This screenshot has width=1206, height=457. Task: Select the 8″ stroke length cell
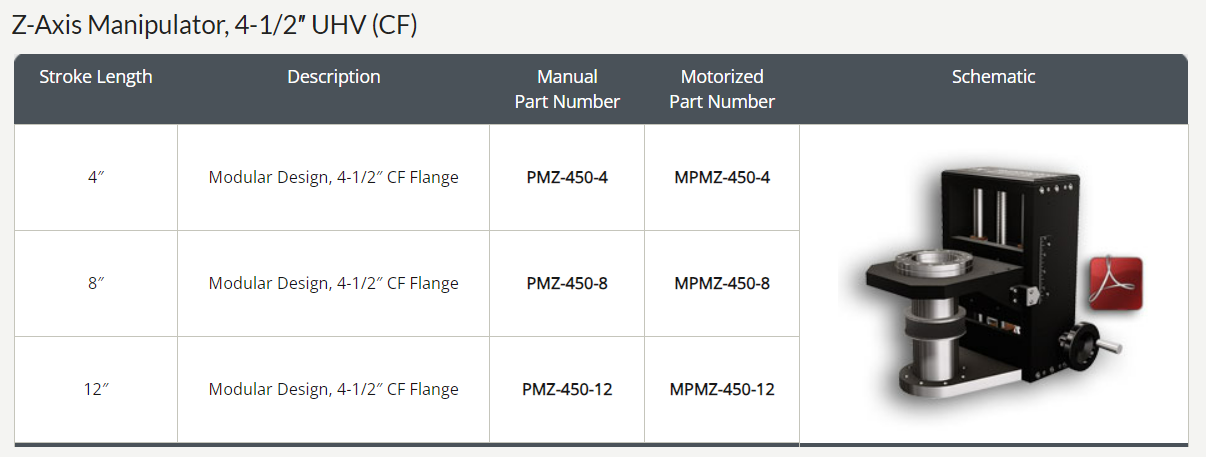click(x=96, y=284)
